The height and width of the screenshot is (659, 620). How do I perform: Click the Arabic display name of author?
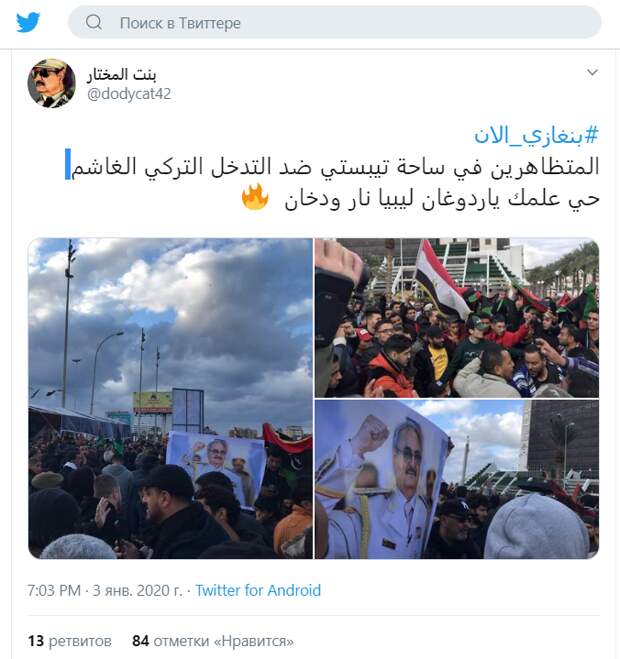click(x=121, y=75)
